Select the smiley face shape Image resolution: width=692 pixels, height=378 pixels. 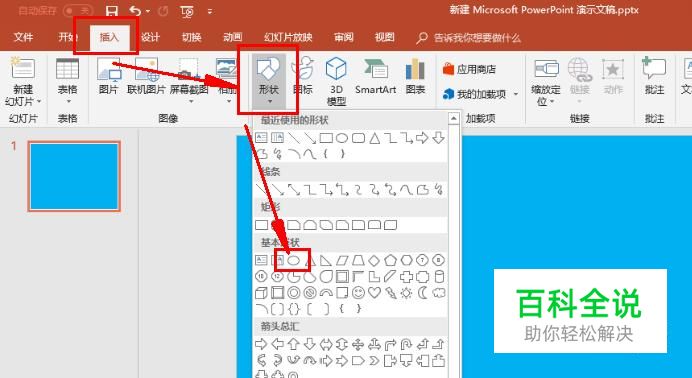[358, 293]
